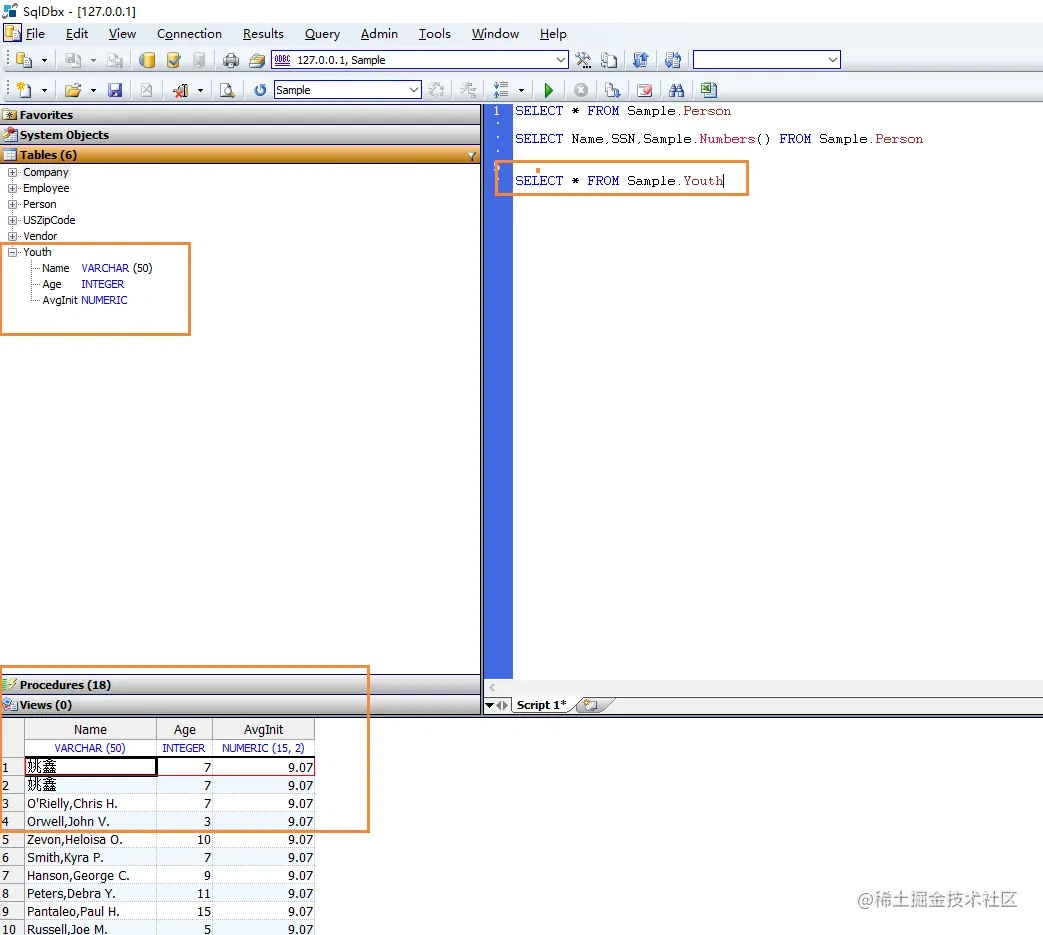The width and height of the screenshot is (1043, 935).
Task: Click the cell Pantaleo,Paul H.
Action: [x=90, y=912]
